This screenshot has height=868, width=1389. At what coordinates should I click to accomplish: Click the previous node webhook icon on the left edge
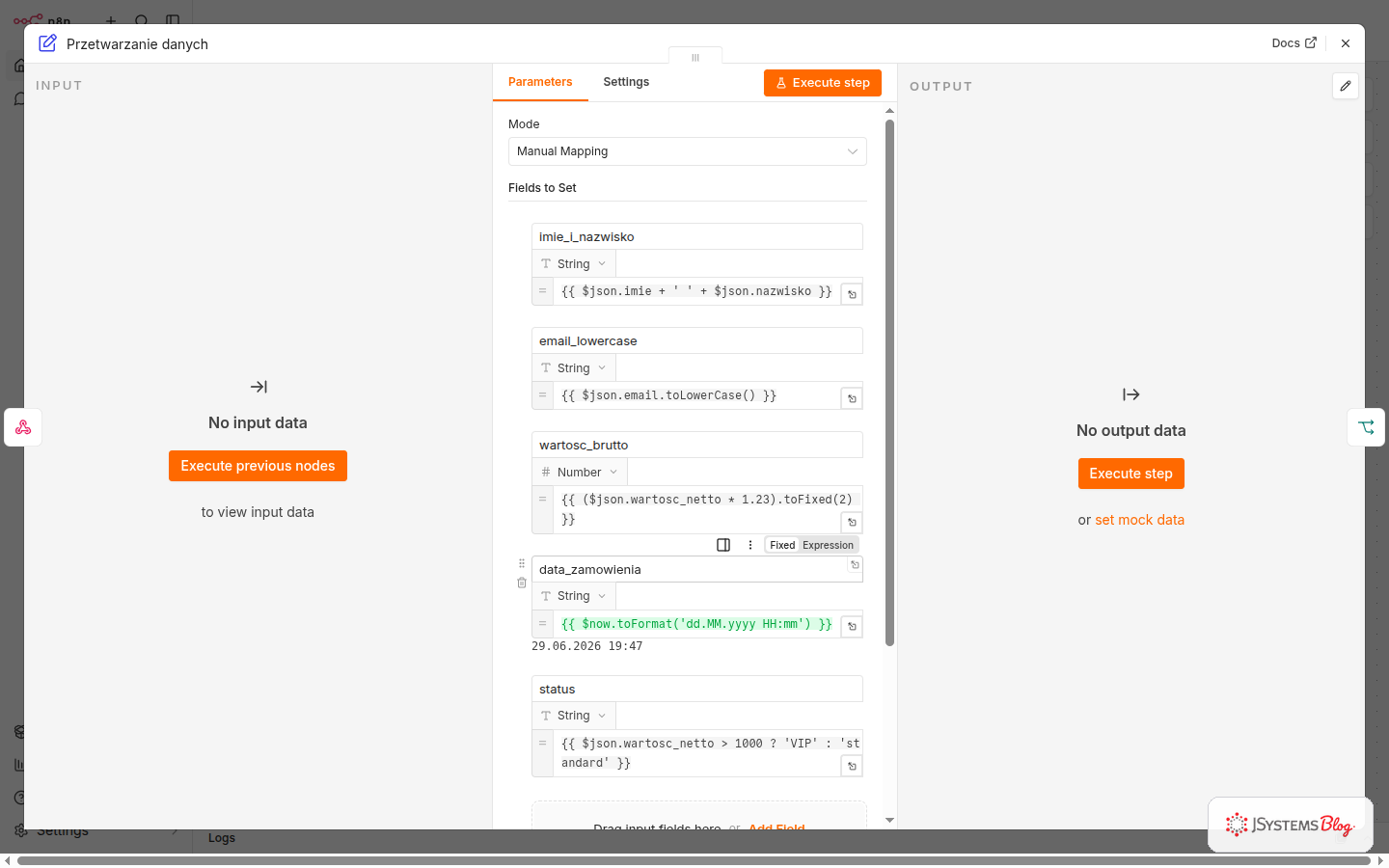[23, 427]
